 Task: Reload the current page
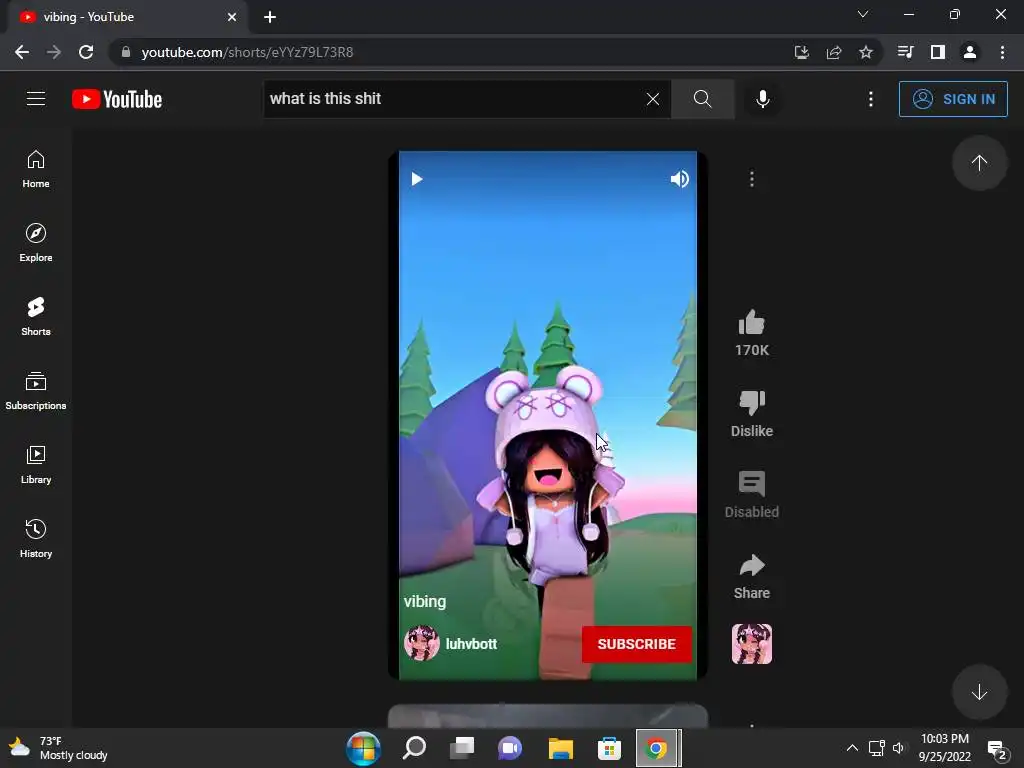(x=86, y=52)
